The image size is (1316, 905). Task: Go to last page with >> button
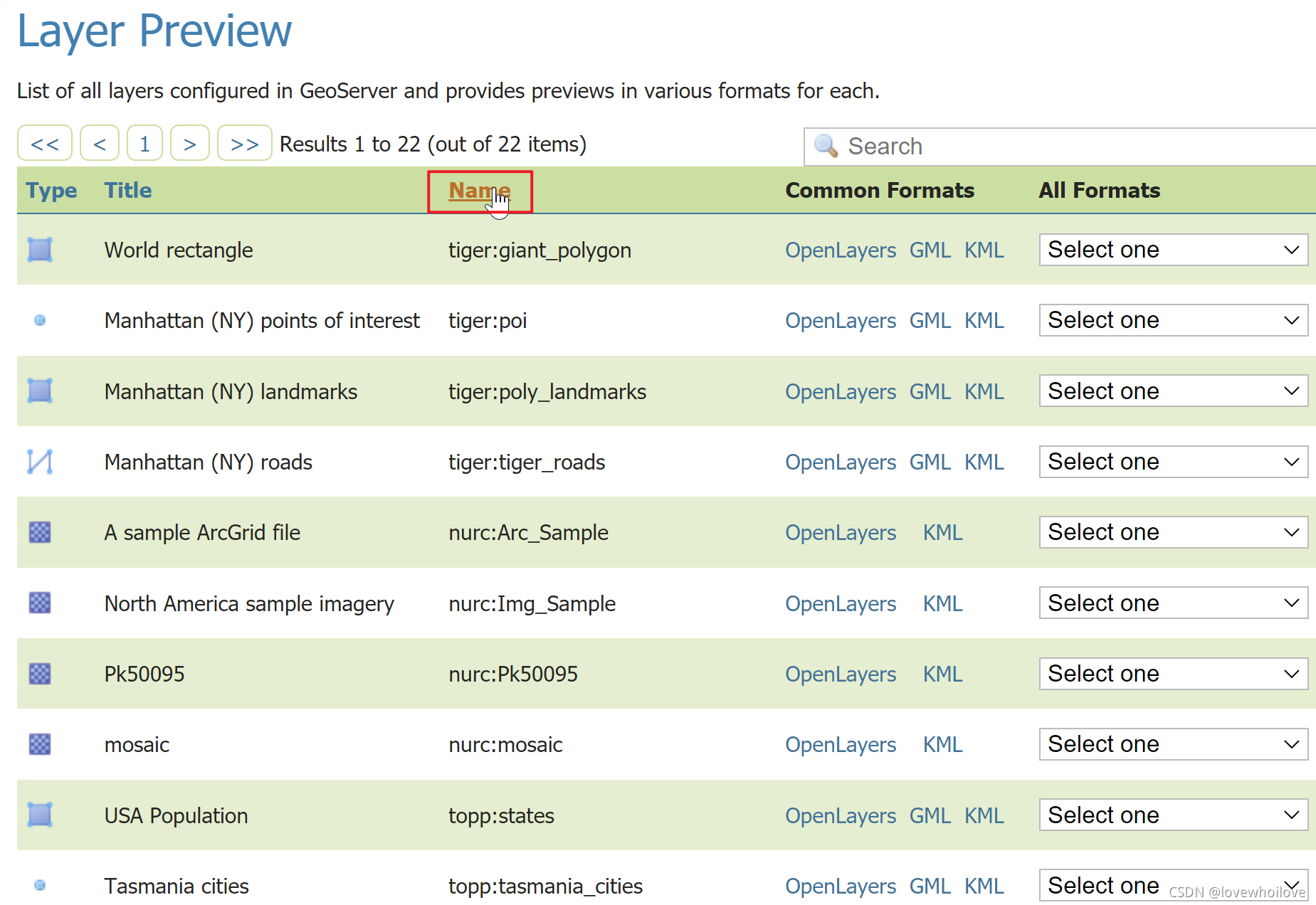pos(244,143)
